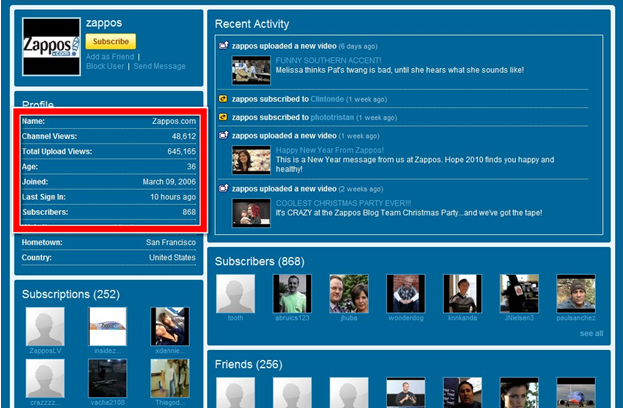The width and height of the screenshot is (623, 409).
Task: Open subscriber abruics123's avatar
Action: point(291,294)
